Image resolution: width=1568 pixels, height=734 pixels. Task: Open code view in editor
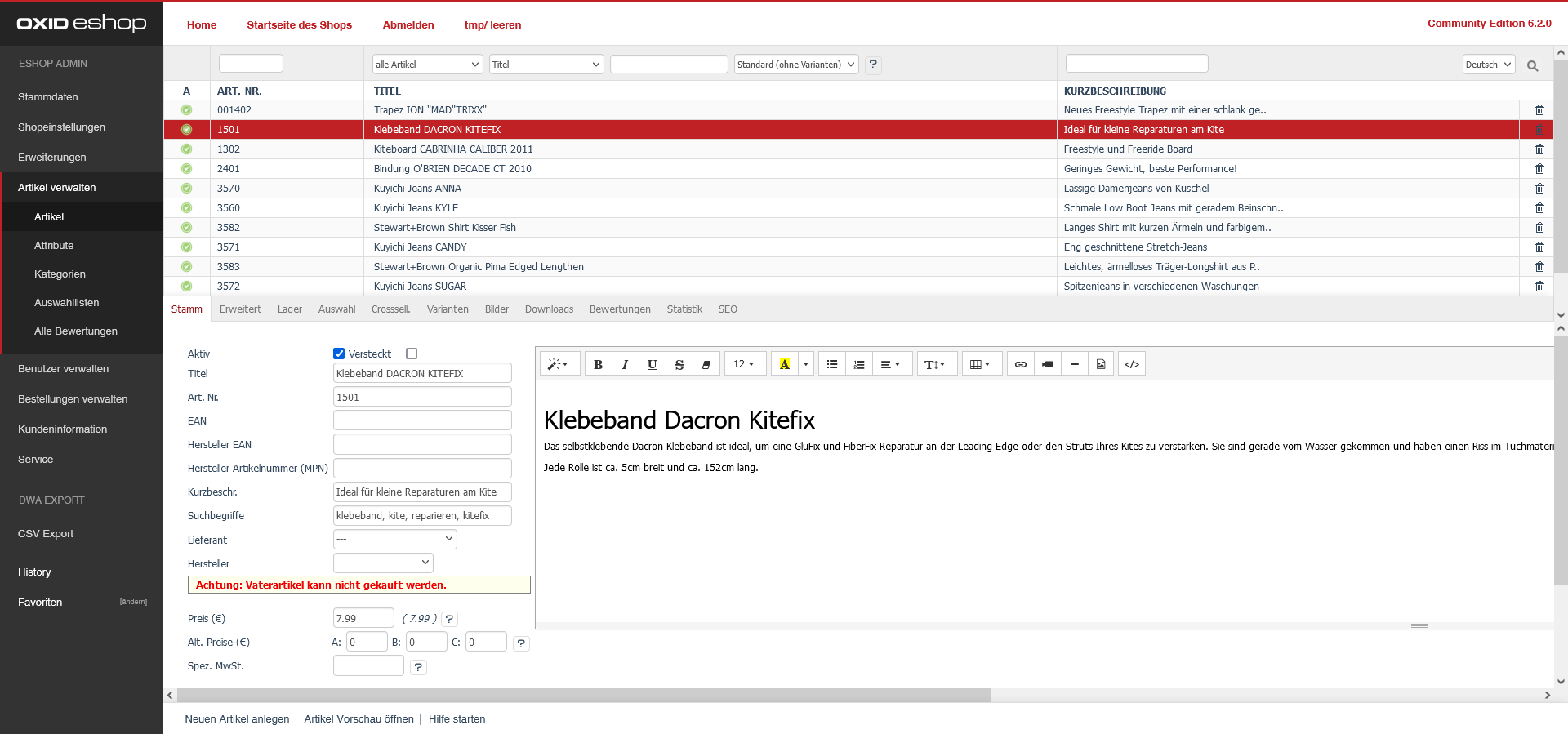coord(1131,364)
